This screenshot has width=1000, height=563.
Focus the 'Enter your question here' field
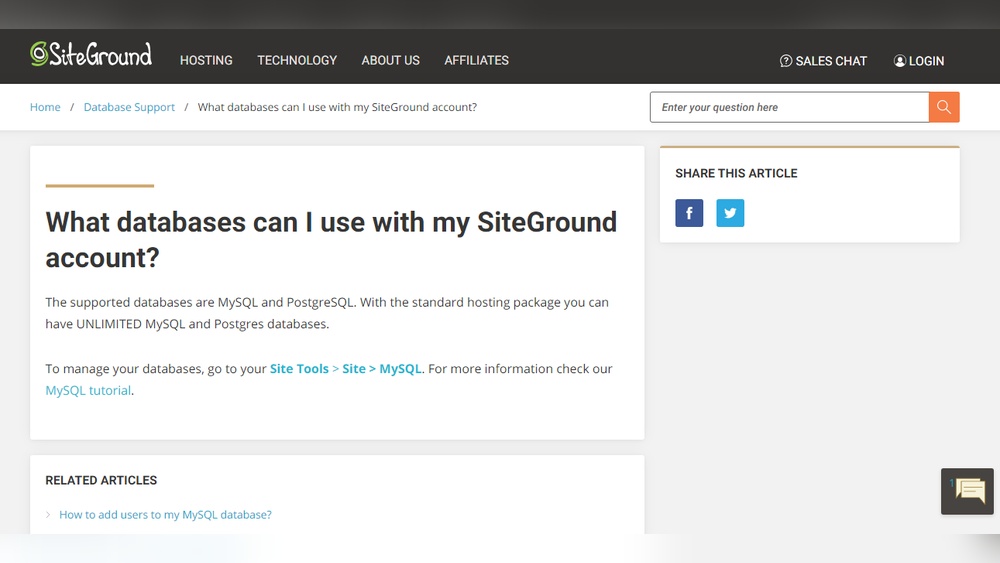(789, 107)
